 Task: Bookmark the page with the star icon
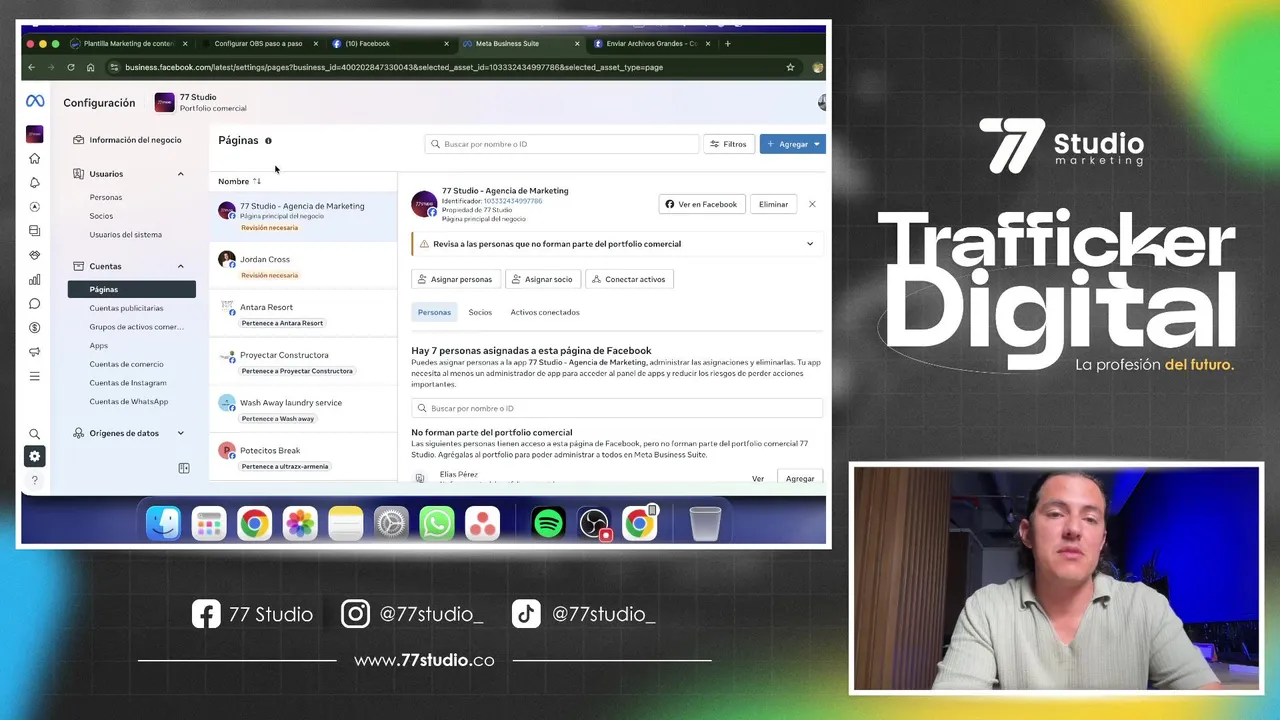[790, 67]
